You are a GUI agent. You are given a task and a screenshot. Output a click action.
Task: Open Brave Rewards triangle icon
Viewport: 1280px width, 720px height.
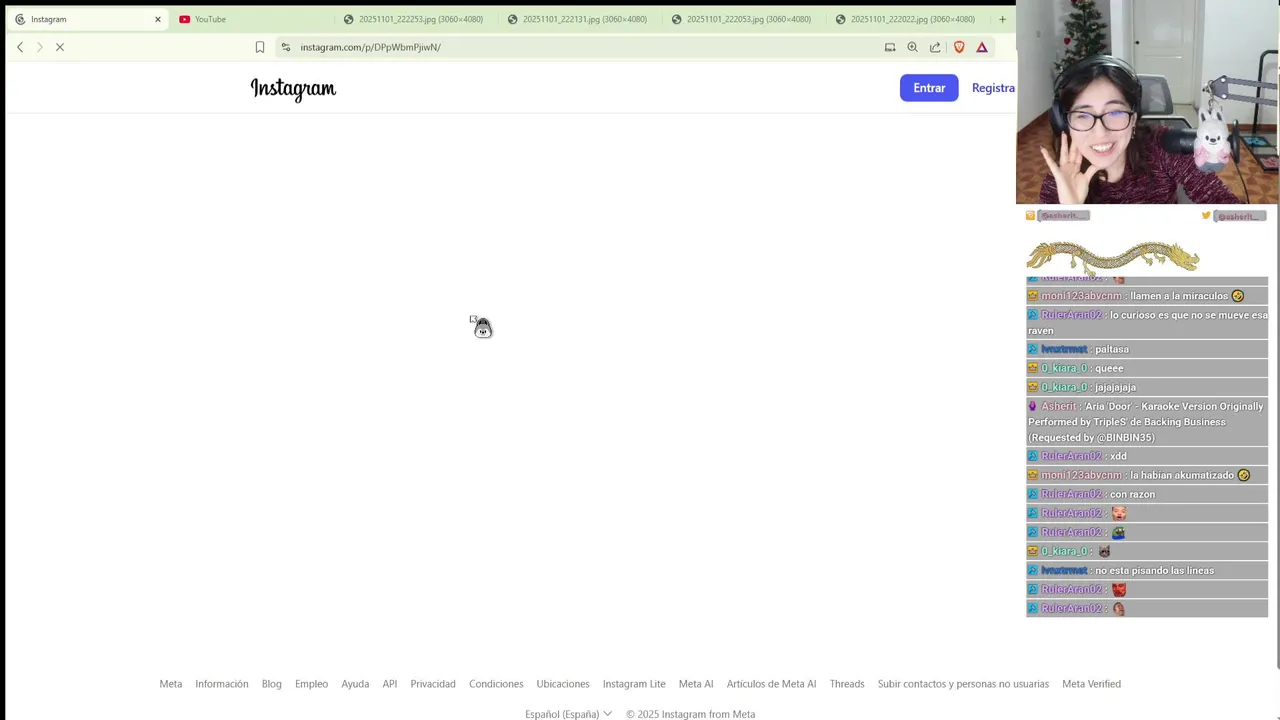[x=982, y=47]
